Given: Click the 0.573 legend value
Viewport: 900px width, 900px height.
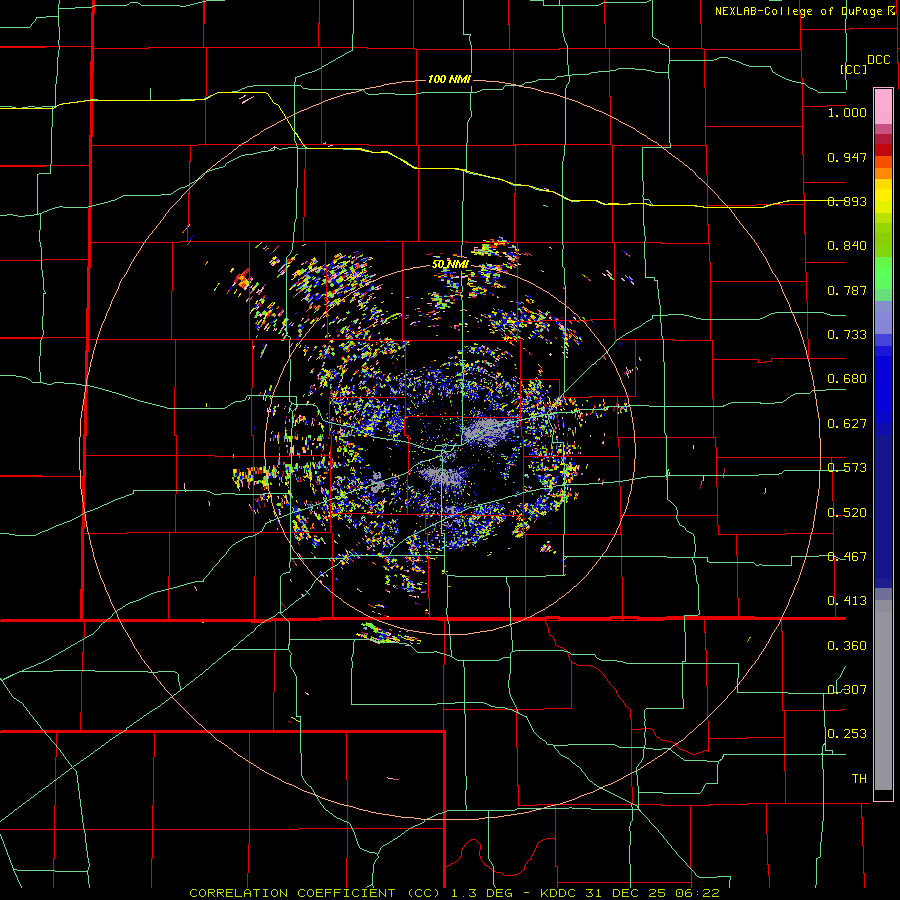Looking at the screenshot, I should point(847,468).
